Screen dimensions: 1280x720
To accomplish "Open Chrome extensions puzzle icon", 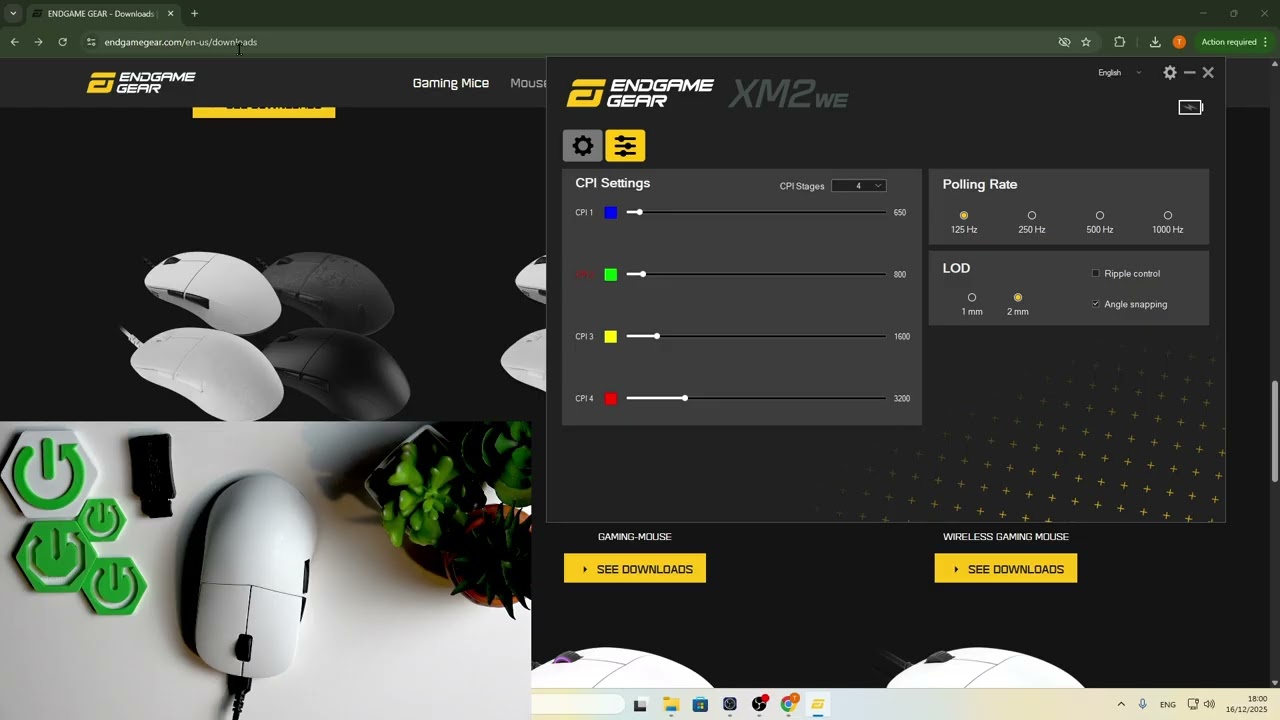I will [1119, 42].
